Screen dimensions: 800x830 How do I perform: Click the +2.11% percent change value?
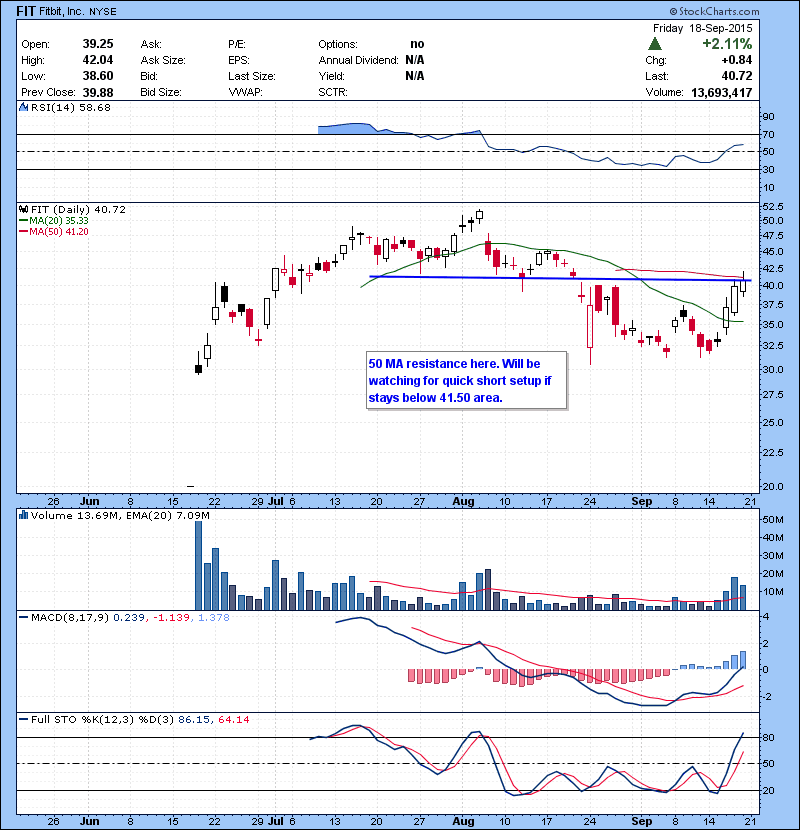(727, 43)
